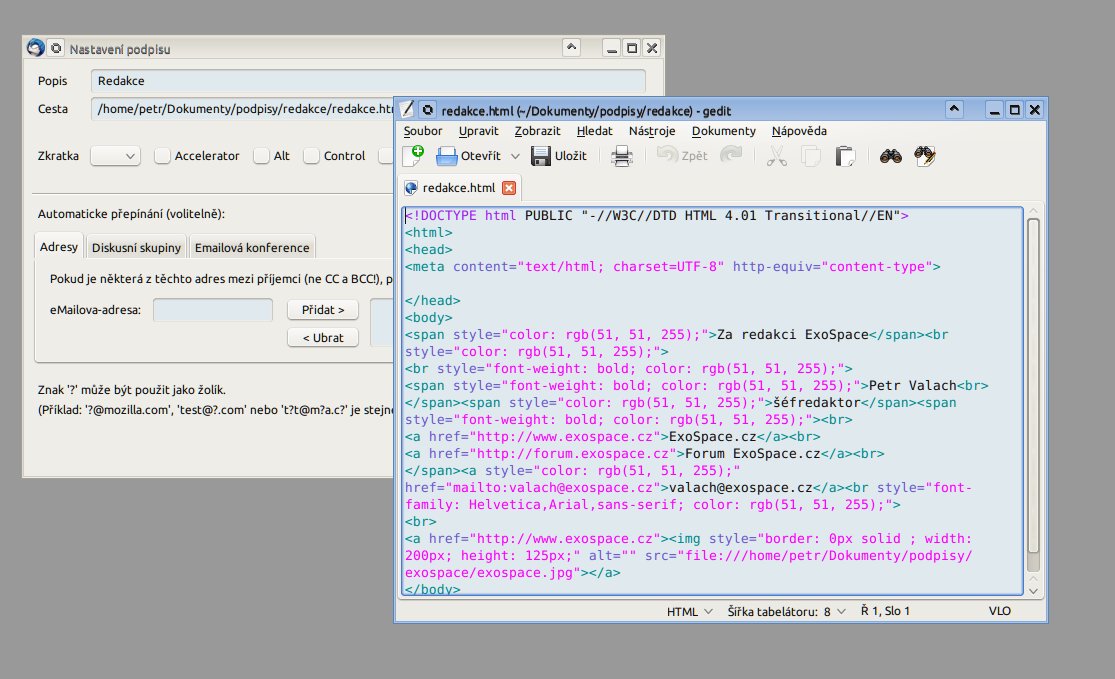Image resolution: width=1115 pixels, height=679 pixels.
Task: Change the HTML language selector in status bar
Action: click(689, 611)
